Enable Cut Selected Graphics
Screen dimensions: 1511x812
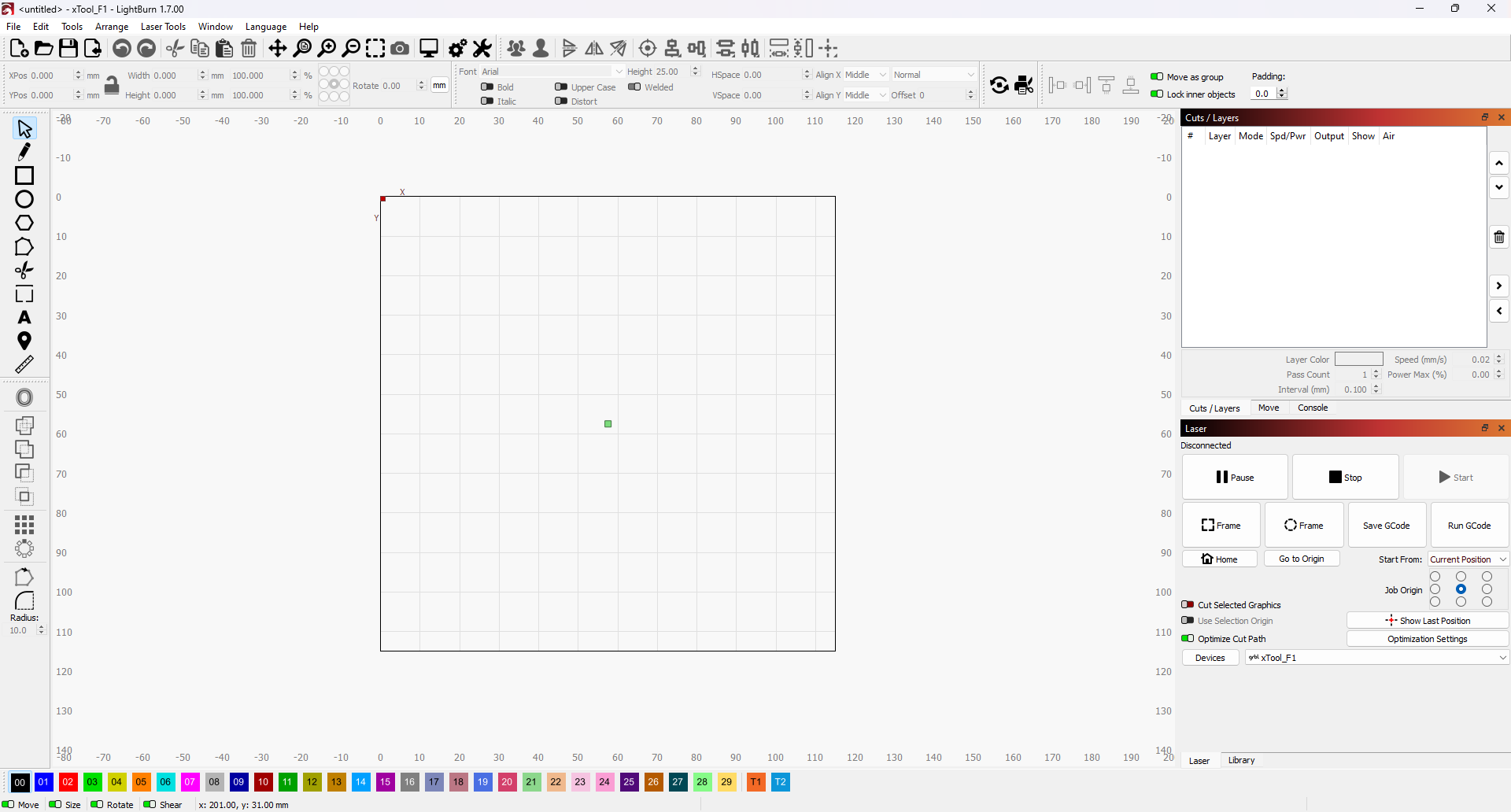click(x=1188, y=605)
